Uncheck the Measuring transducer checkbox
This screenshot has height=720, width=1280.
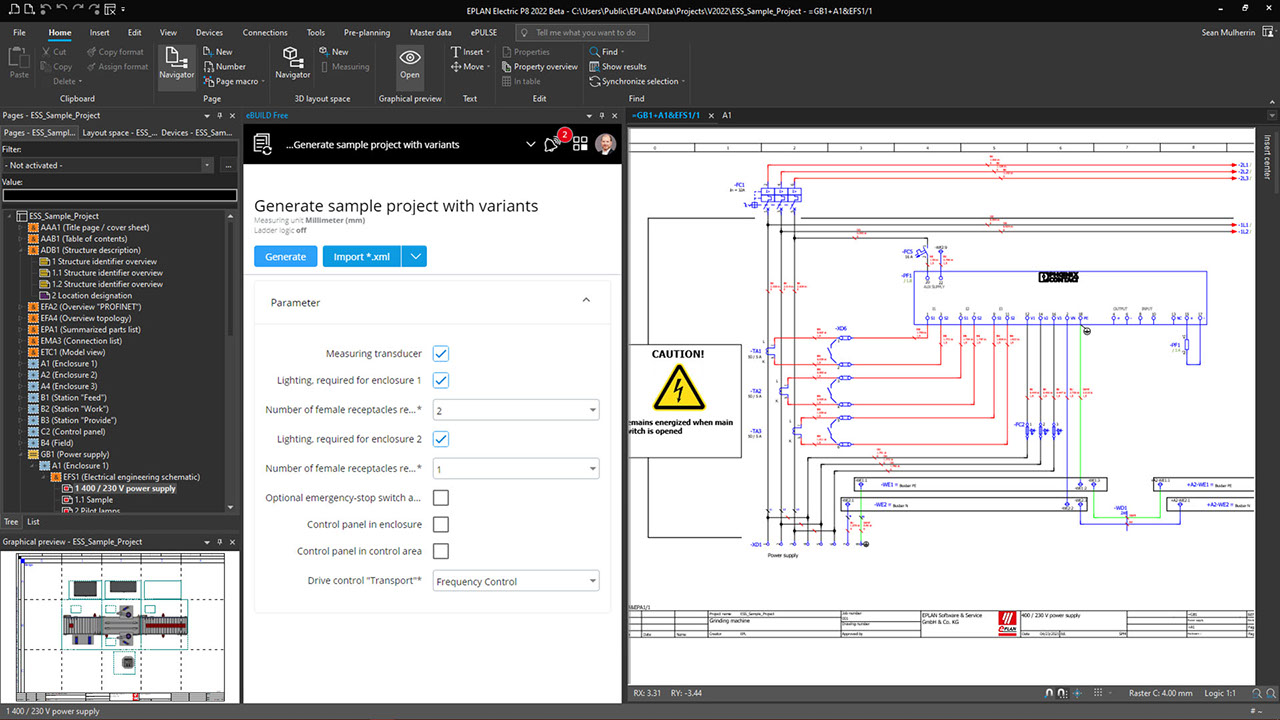pos(441,353)
